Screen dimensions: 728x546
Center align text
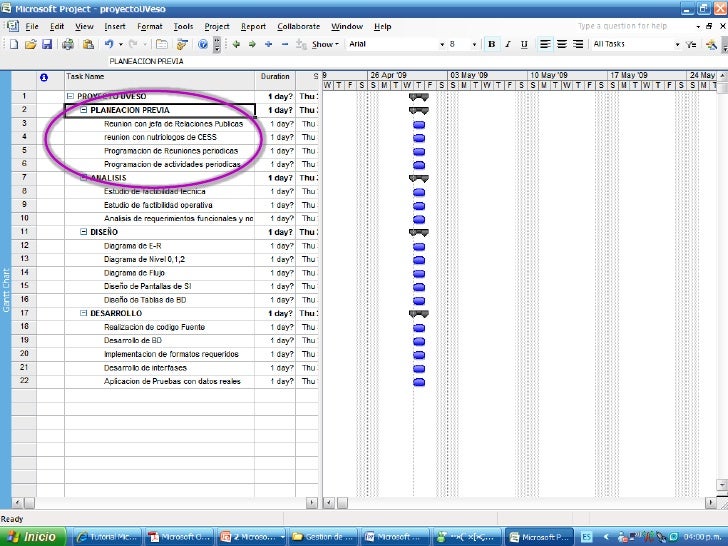(x=562, y=45)
